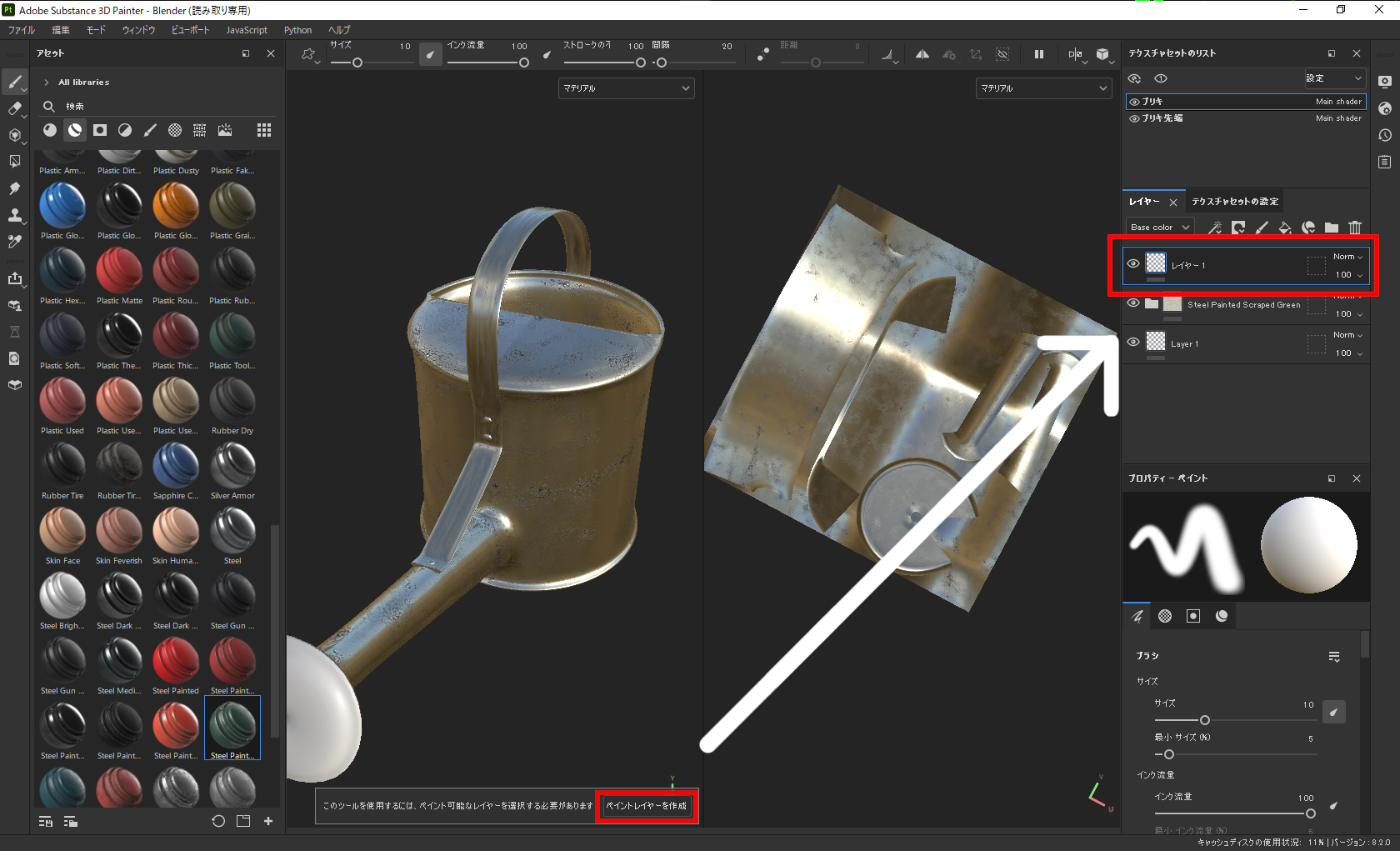Open opacity dropdown for Layer 1
Viewport: 1400px width, 851px height.
tap(1349, 353)
